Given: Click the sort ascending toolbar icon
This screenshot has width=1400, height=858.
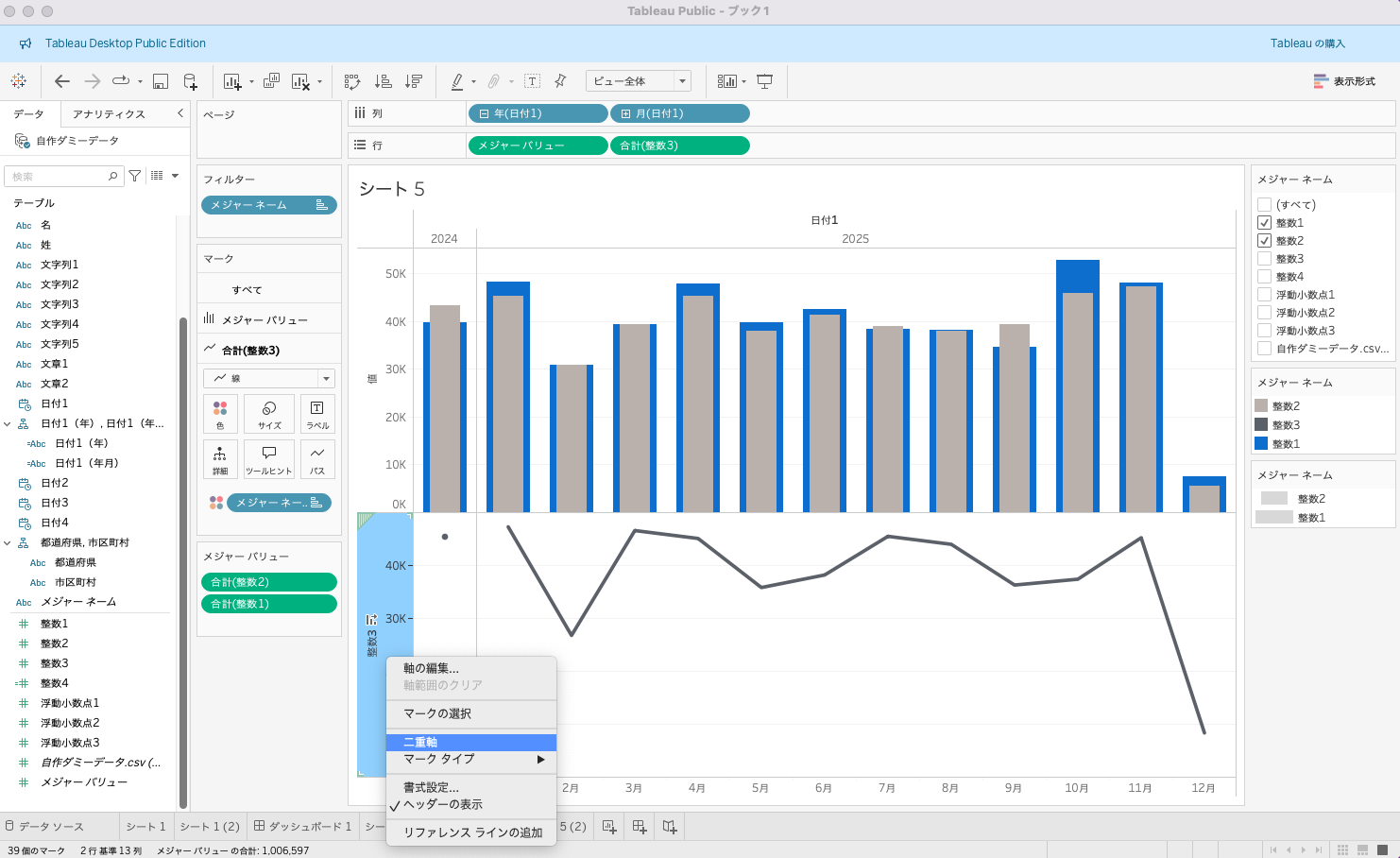Looking at the screenshot, I should click(x=384, y=81).
